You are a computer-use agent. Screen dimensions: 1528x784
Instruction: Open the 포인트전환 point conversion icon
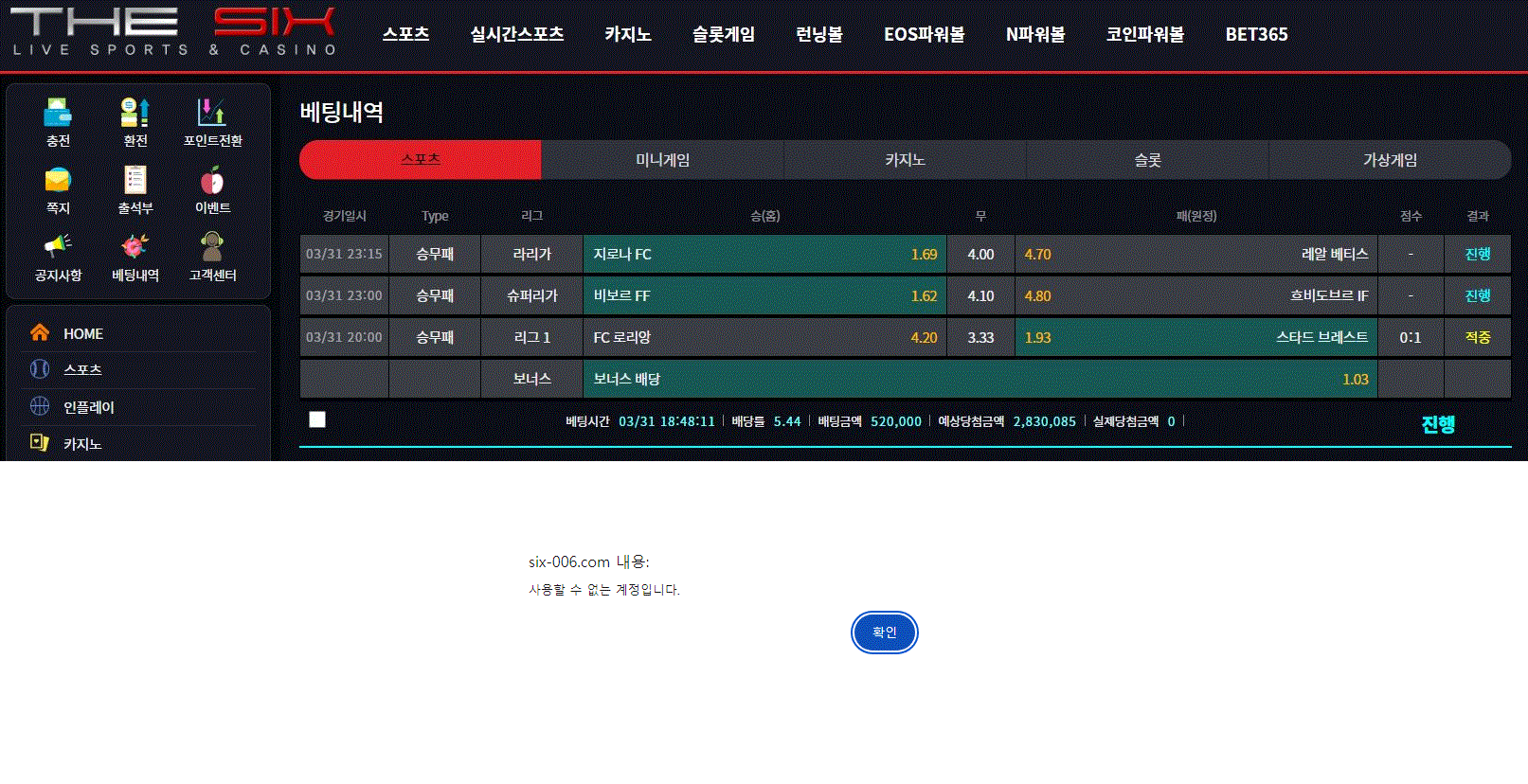212,114
